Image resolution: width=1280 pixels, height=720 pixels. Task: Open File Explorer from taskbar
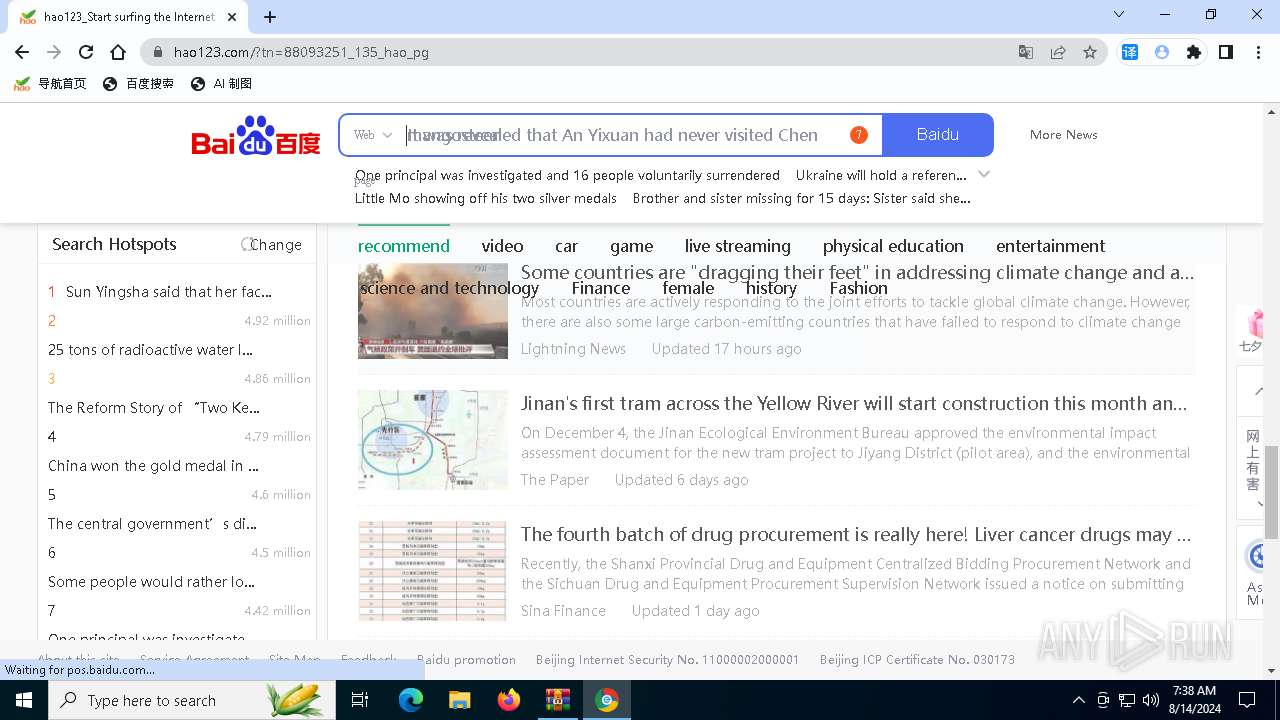tap(459, 700)
